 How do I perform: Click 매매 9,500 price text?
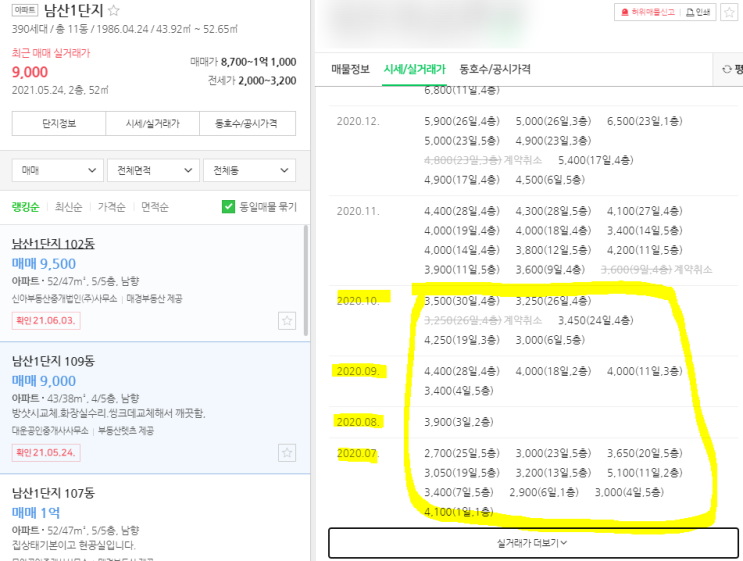click(x=44, y=264)
